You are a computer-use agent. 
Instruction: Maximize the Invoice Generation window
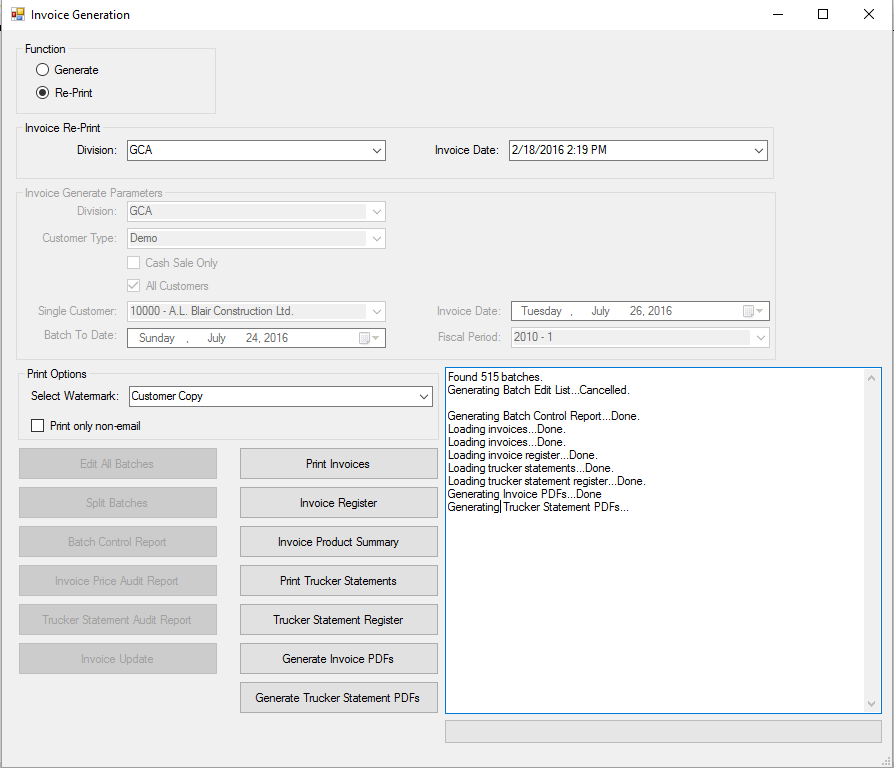tap(823, 14)
